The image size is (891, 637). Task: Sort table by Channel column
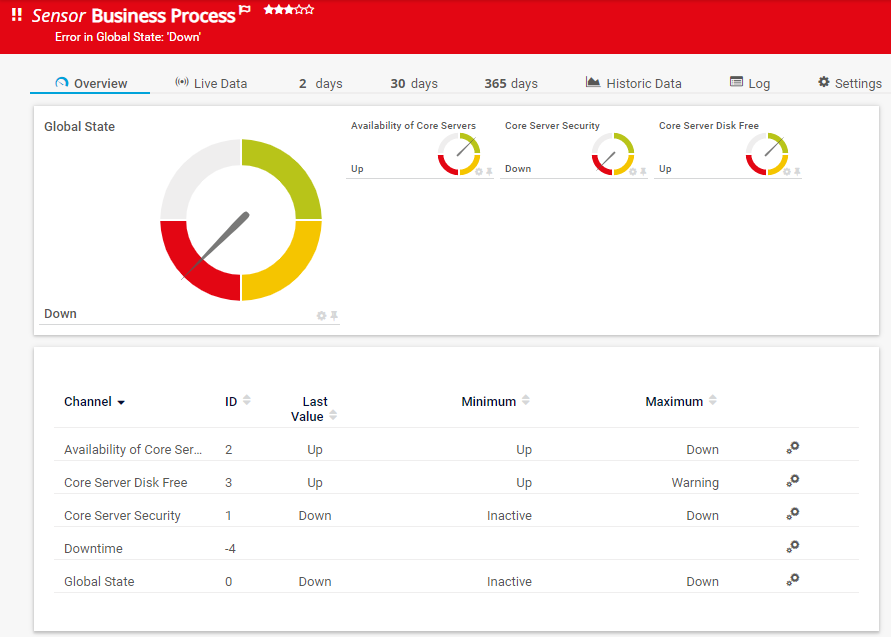[94, 402]
